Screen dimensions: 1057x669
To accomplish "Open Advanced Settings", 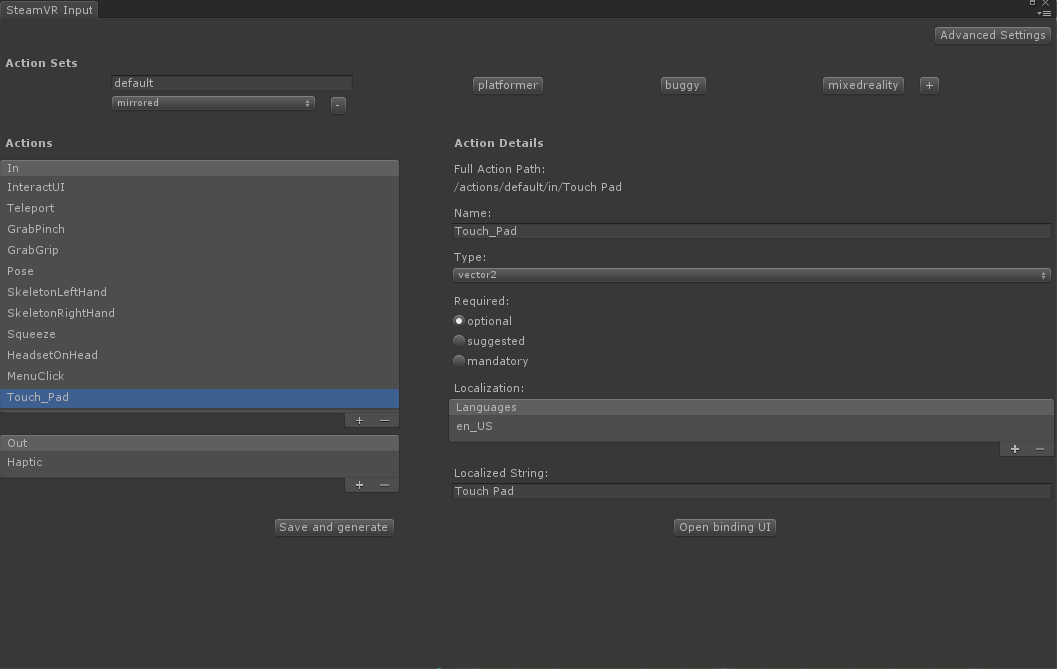I will pos(991,35).
